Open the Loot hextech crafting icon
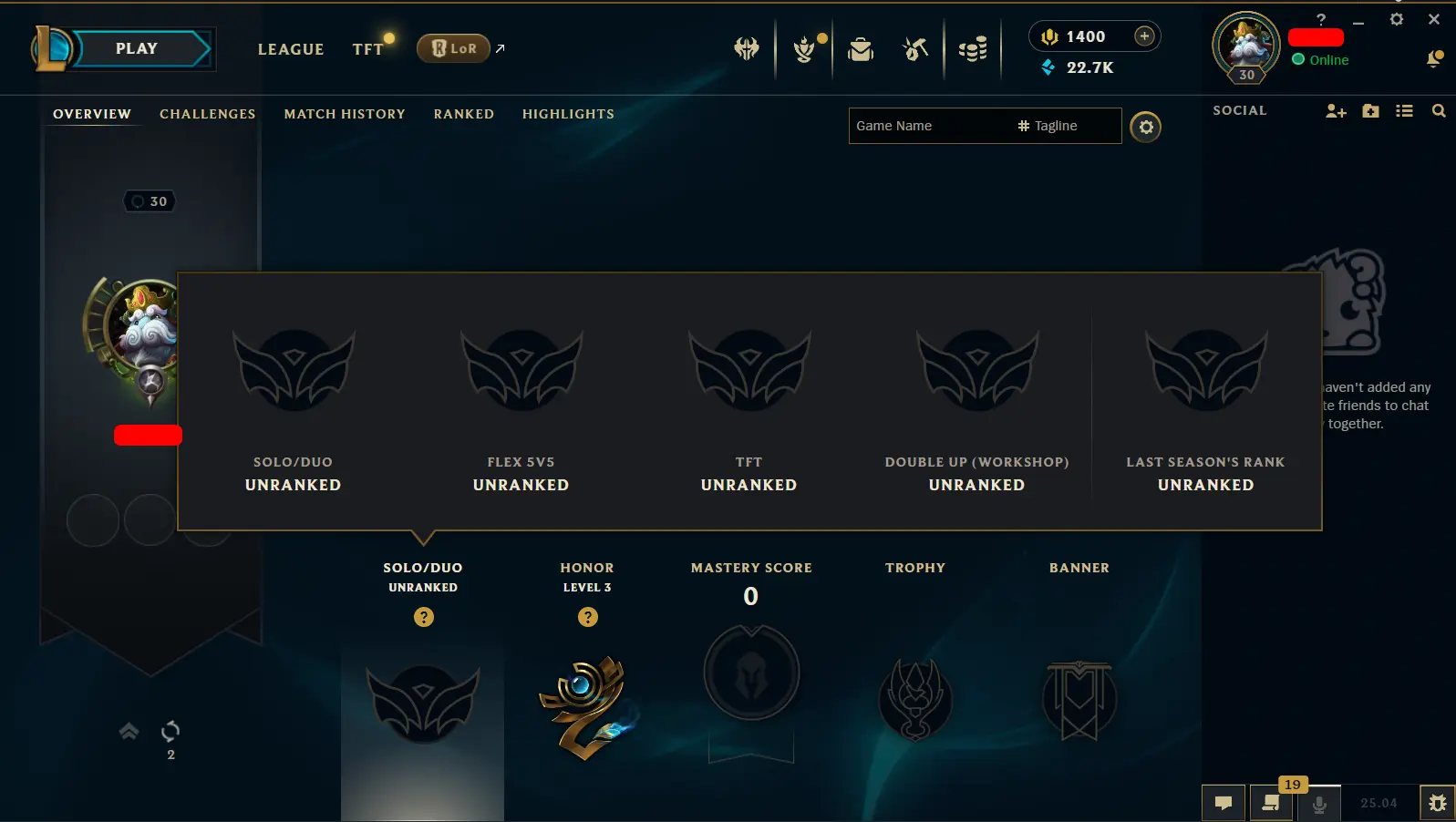The width and height of the screenshot is (1456, 822). [x=915, y=48]
